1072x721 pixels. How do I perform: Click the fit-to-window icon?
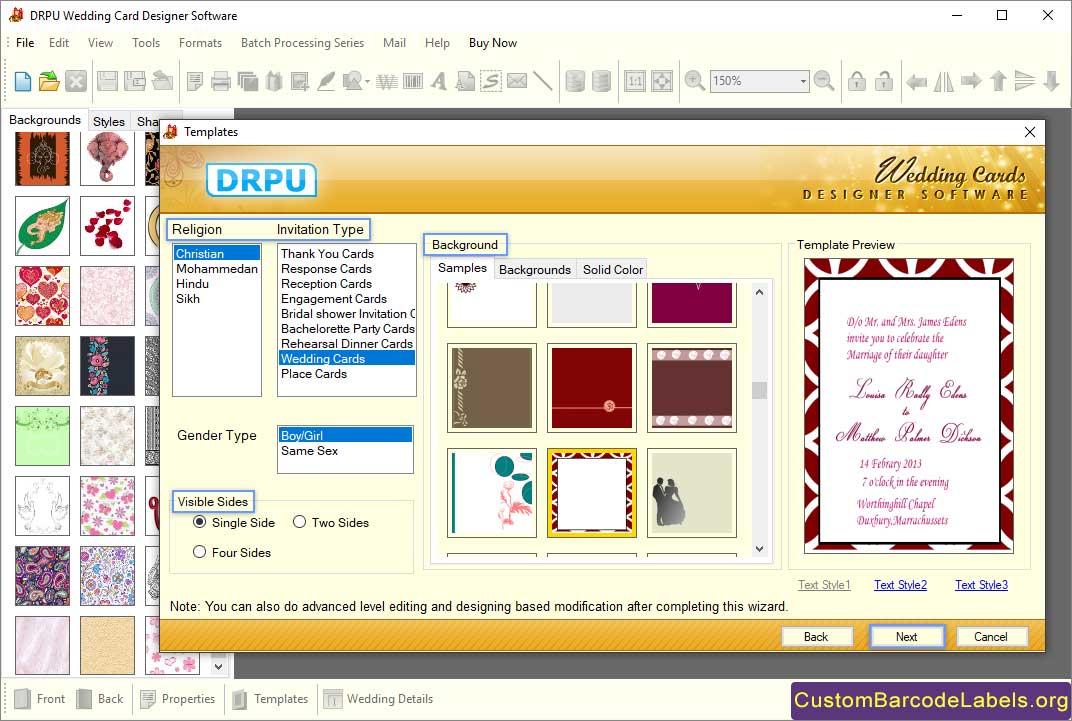click(662, 81)
